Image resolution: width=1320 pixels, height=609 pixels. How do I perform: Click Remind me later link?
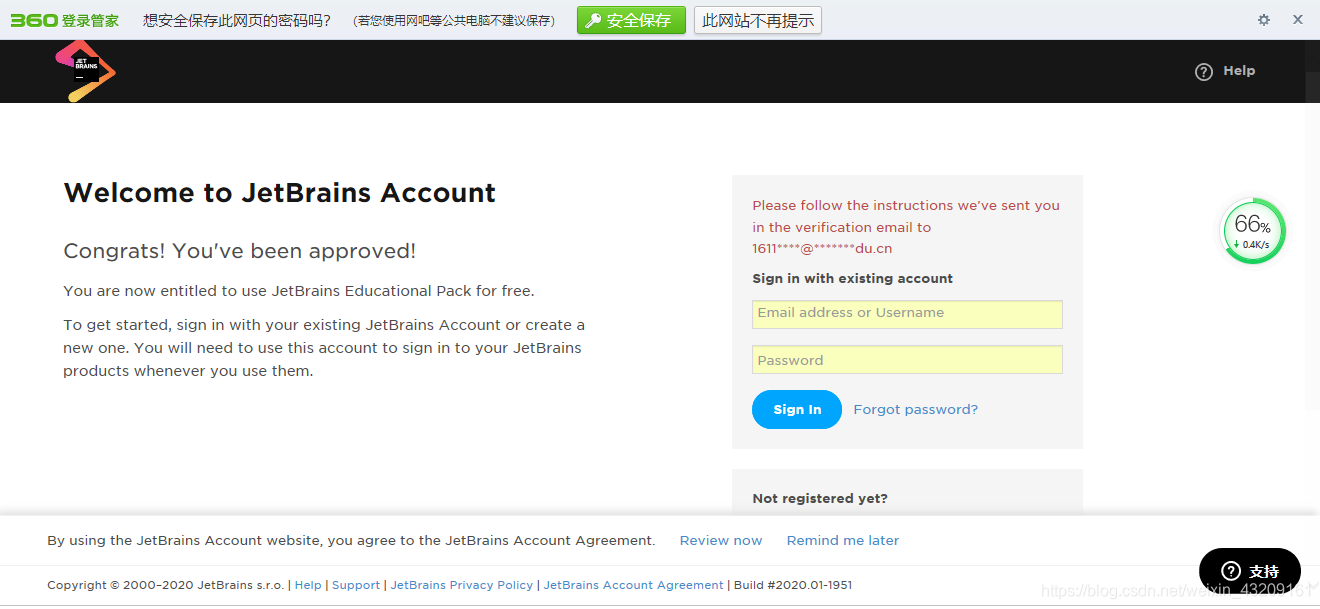pyautogui.click(x=843, y=541)
